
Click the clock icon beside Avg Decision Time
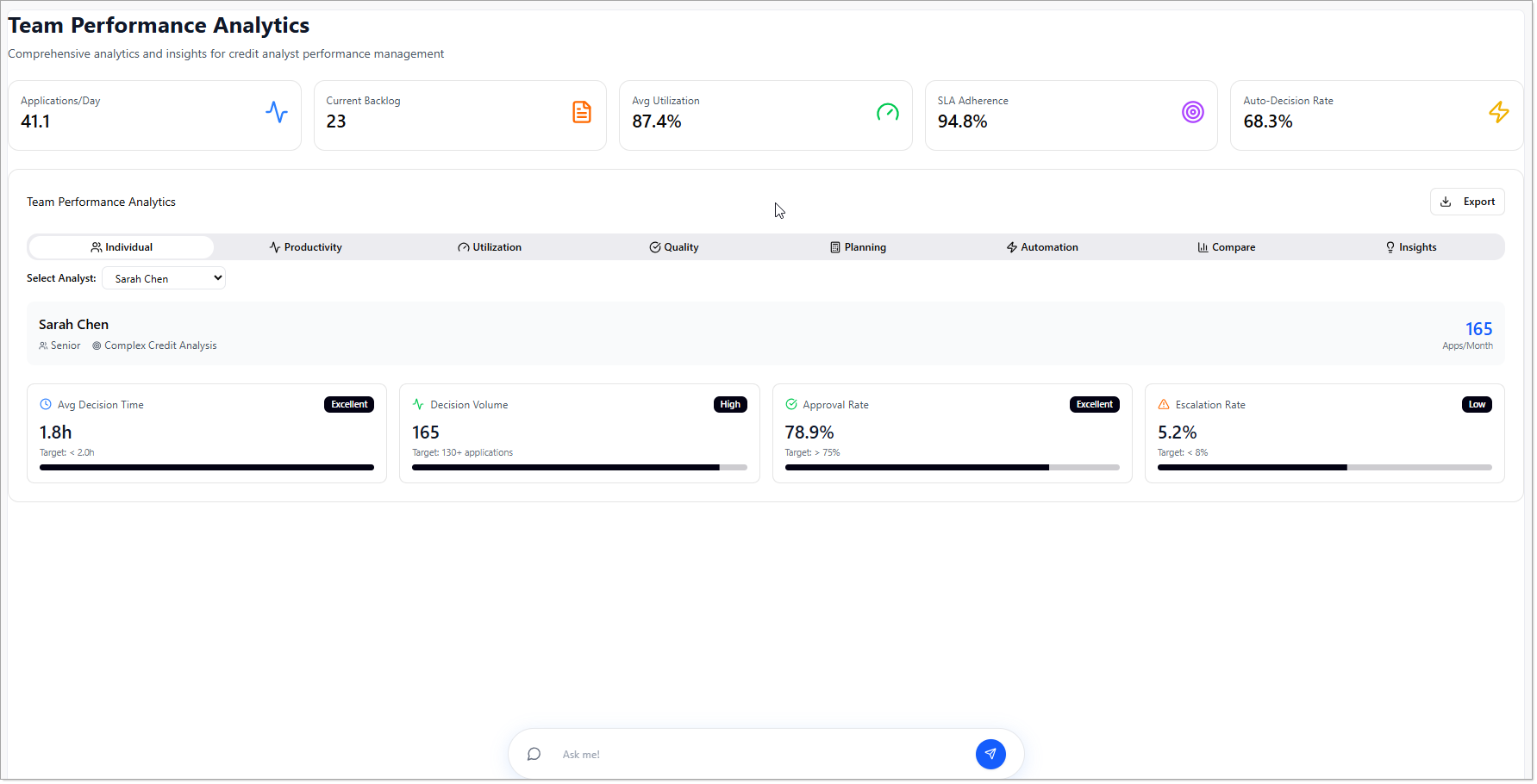(x=46, y=404)
